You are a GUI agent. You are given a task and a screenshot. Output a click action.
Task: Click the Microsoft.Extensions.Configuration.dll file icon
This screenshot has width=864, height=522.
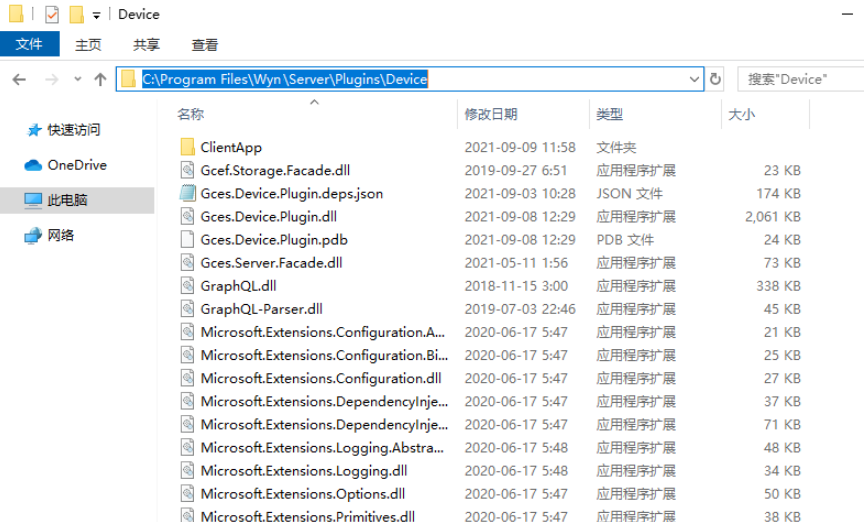pos(187,378)
